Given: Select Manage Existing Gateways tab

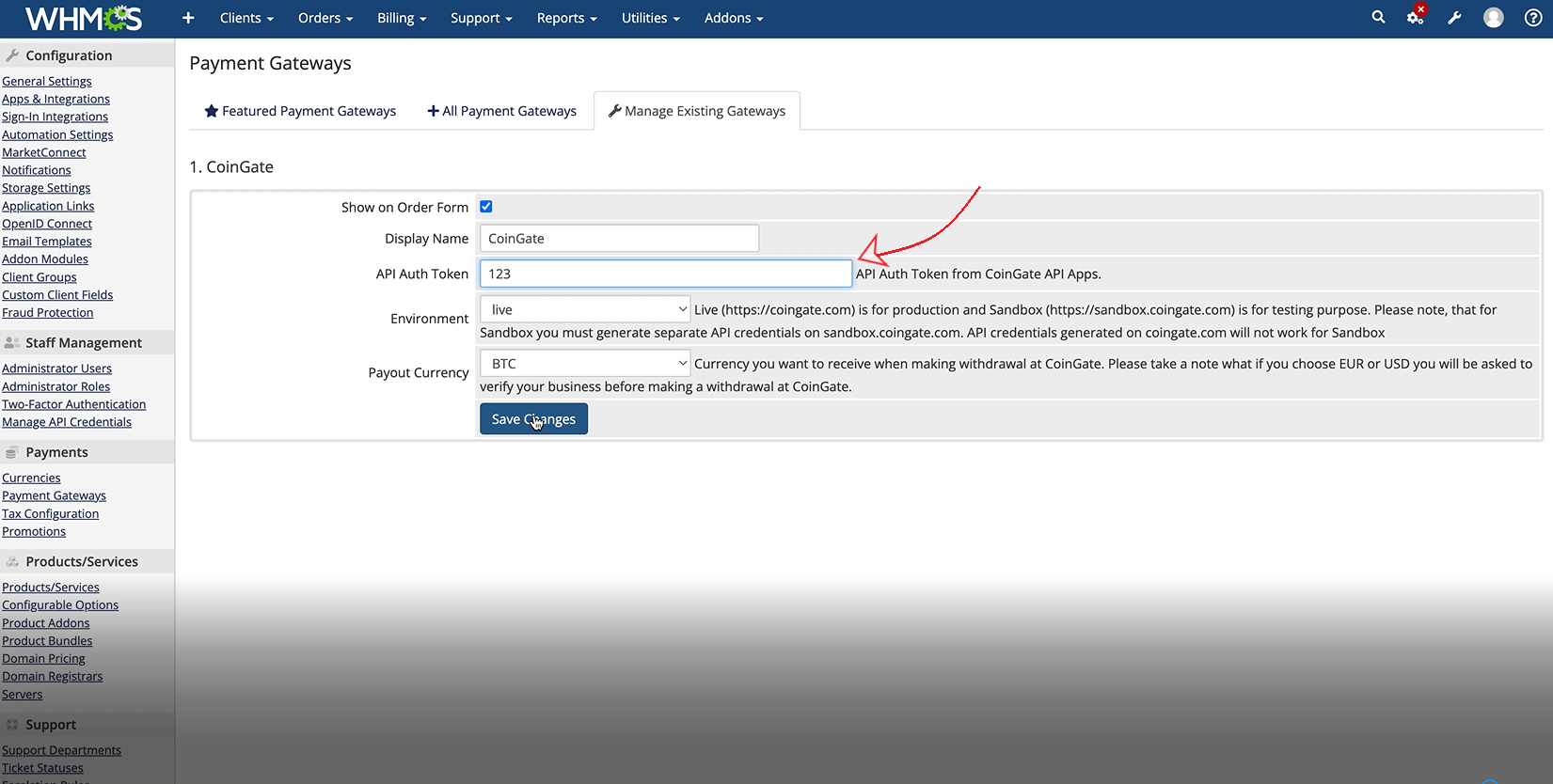Looking at the screenshot, I should (x=697, y=111).
